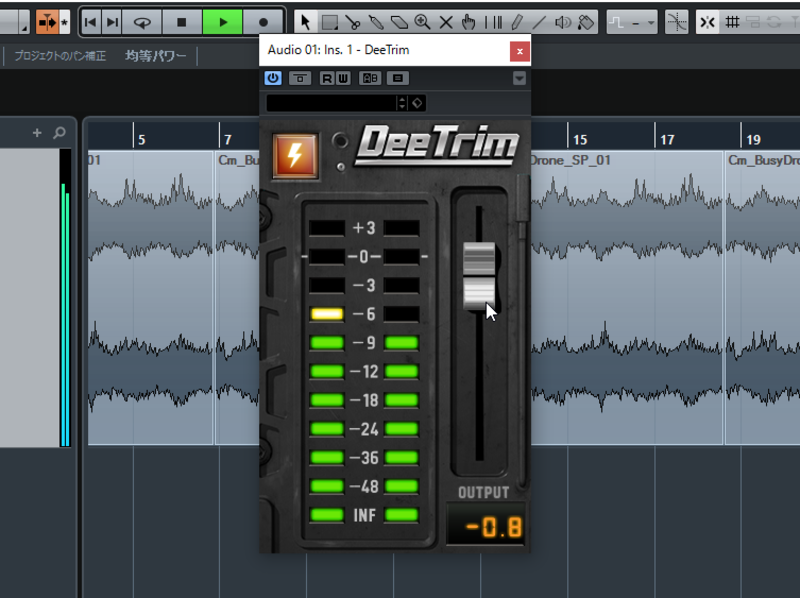The image size is (800, 598).
Task: Click bar 7 on the ruler
Action: click(x=228, y=140)
